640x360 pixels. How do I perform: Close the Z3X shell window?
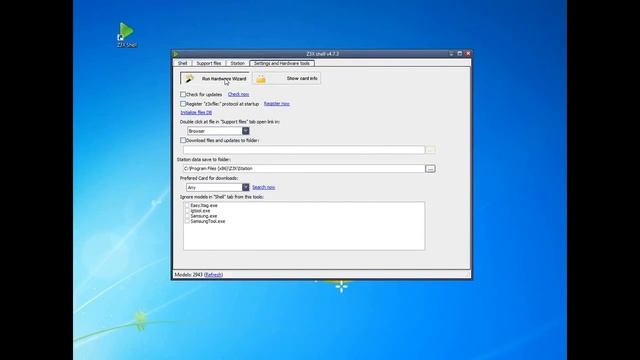click(x=468, y=53)
